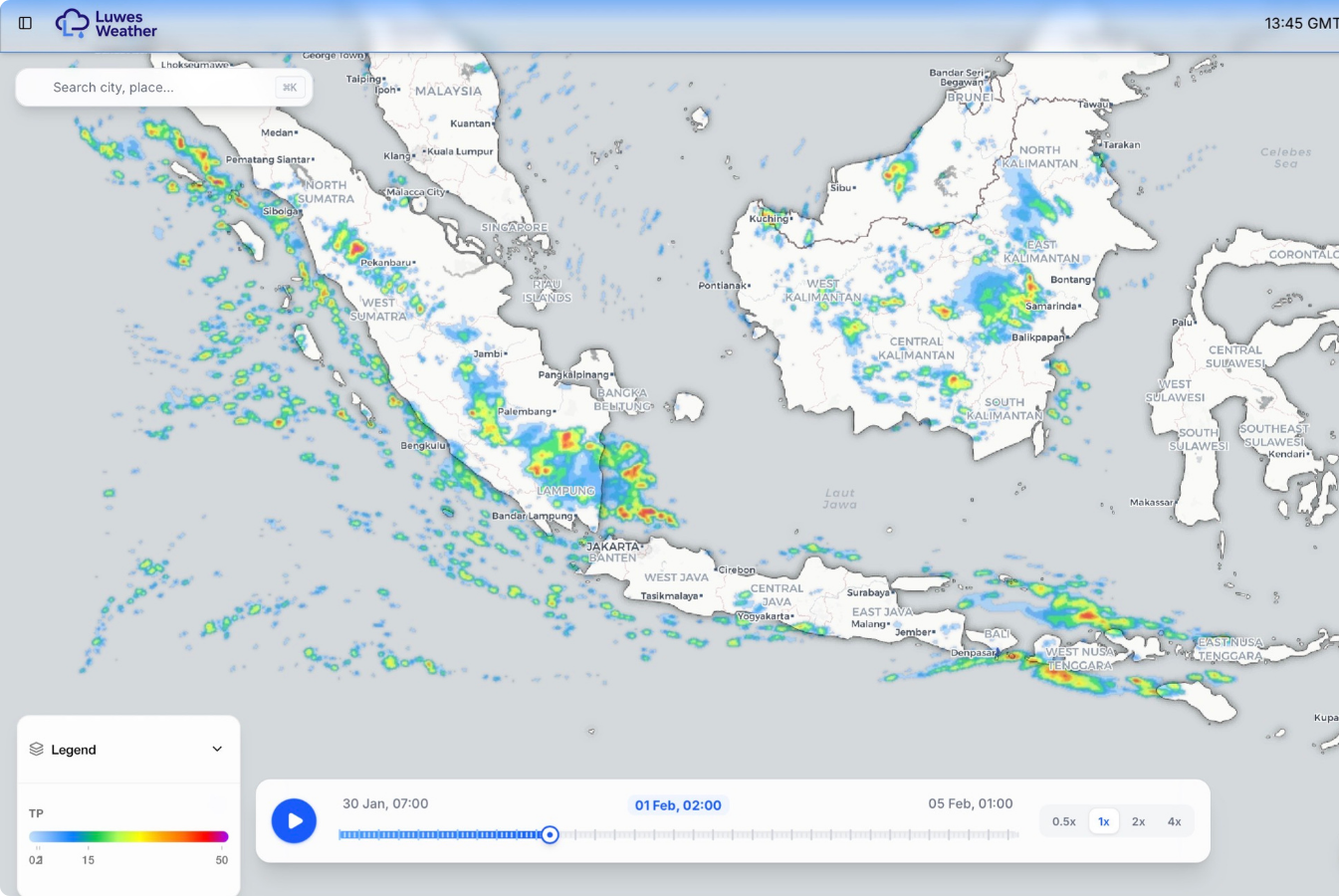The image size is (1339, 896).
Task: Click the Pontianak city label
Action: [723, 286]
